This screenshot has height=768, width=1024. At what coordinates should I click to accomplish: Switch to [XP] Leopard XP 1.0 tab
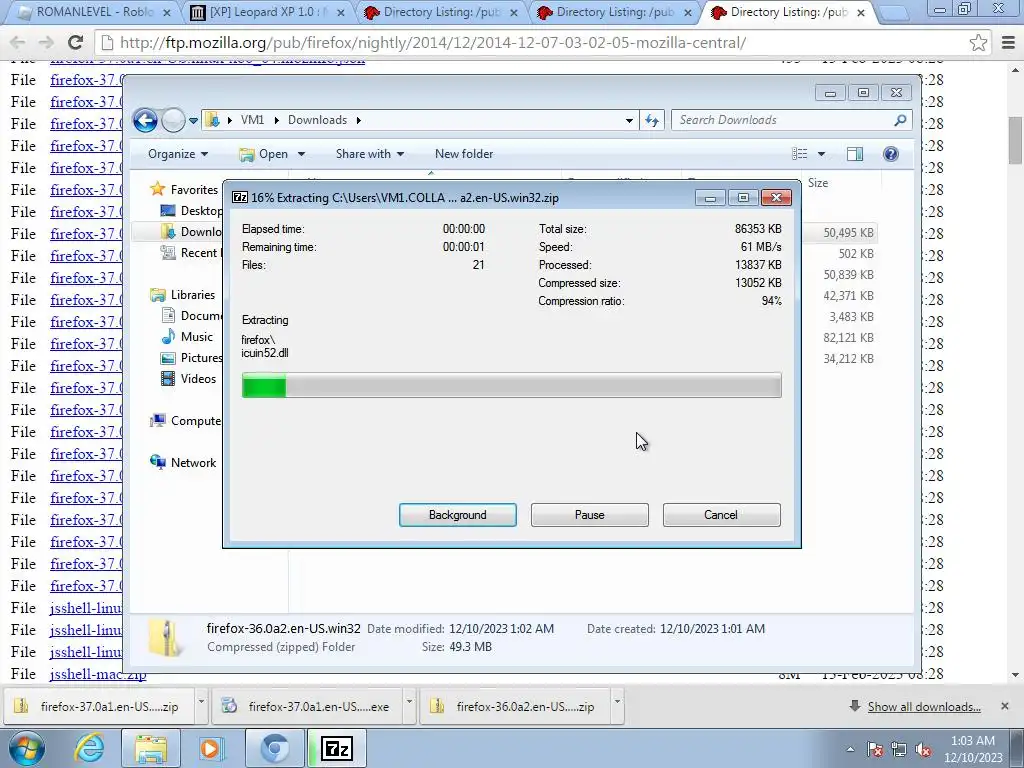pyautogui.click(x=266, y=12)
